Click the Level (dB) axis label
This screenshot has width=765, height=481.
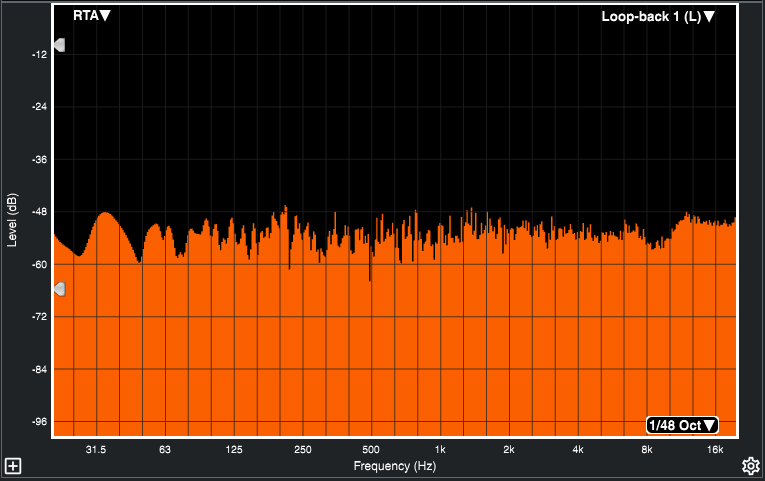click(x=12, y=220)
